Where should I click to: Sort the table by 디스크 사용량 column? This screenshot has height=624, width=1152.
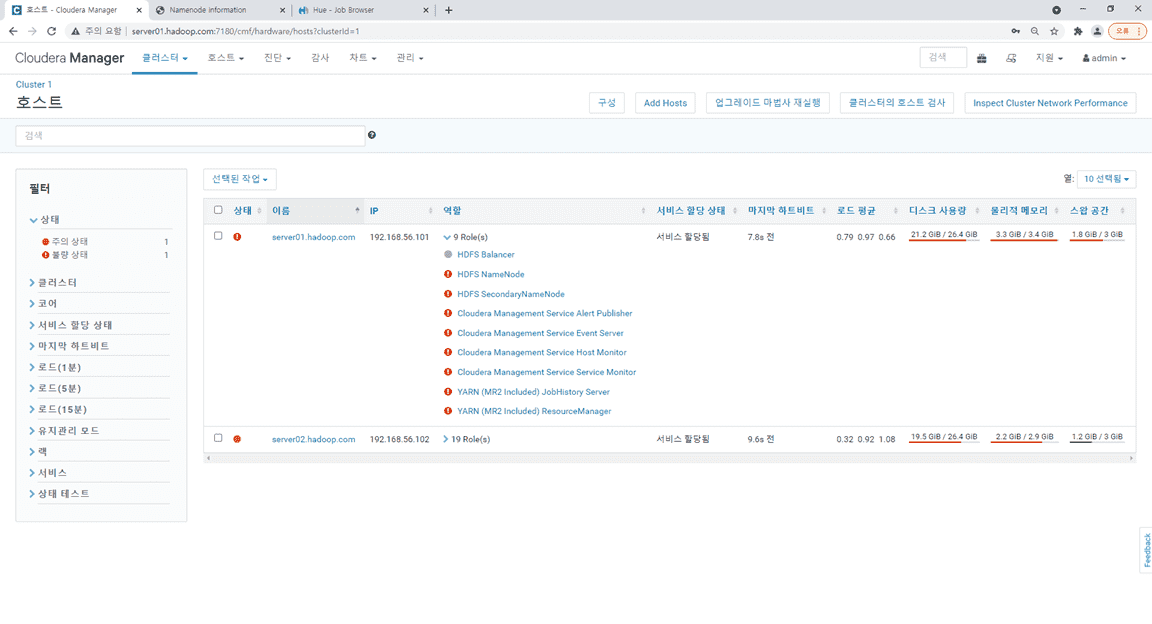click(944, 211)
